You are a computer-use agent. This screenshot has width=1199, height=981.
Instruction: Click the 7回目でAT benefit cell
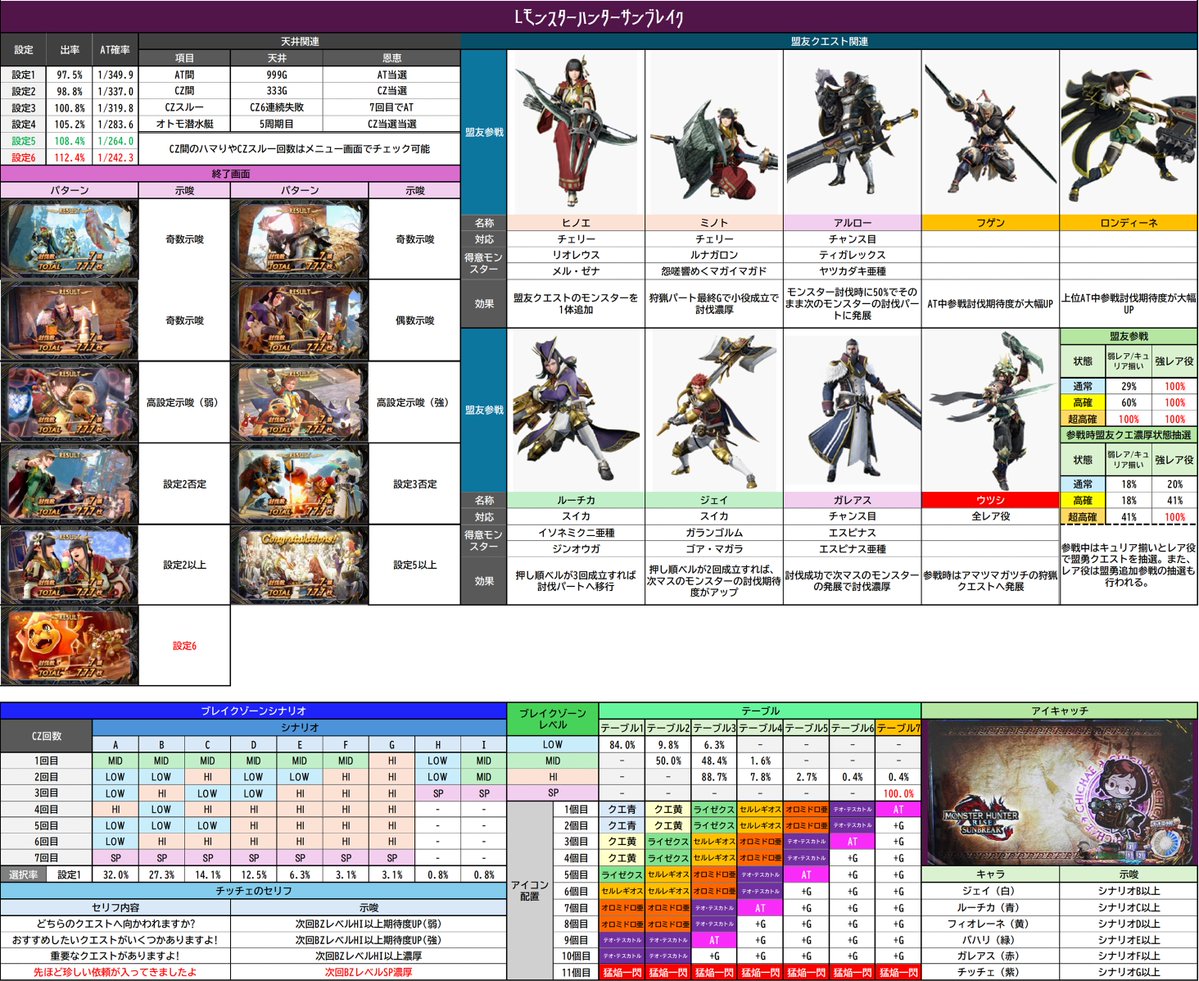click(x=392, y=108)
